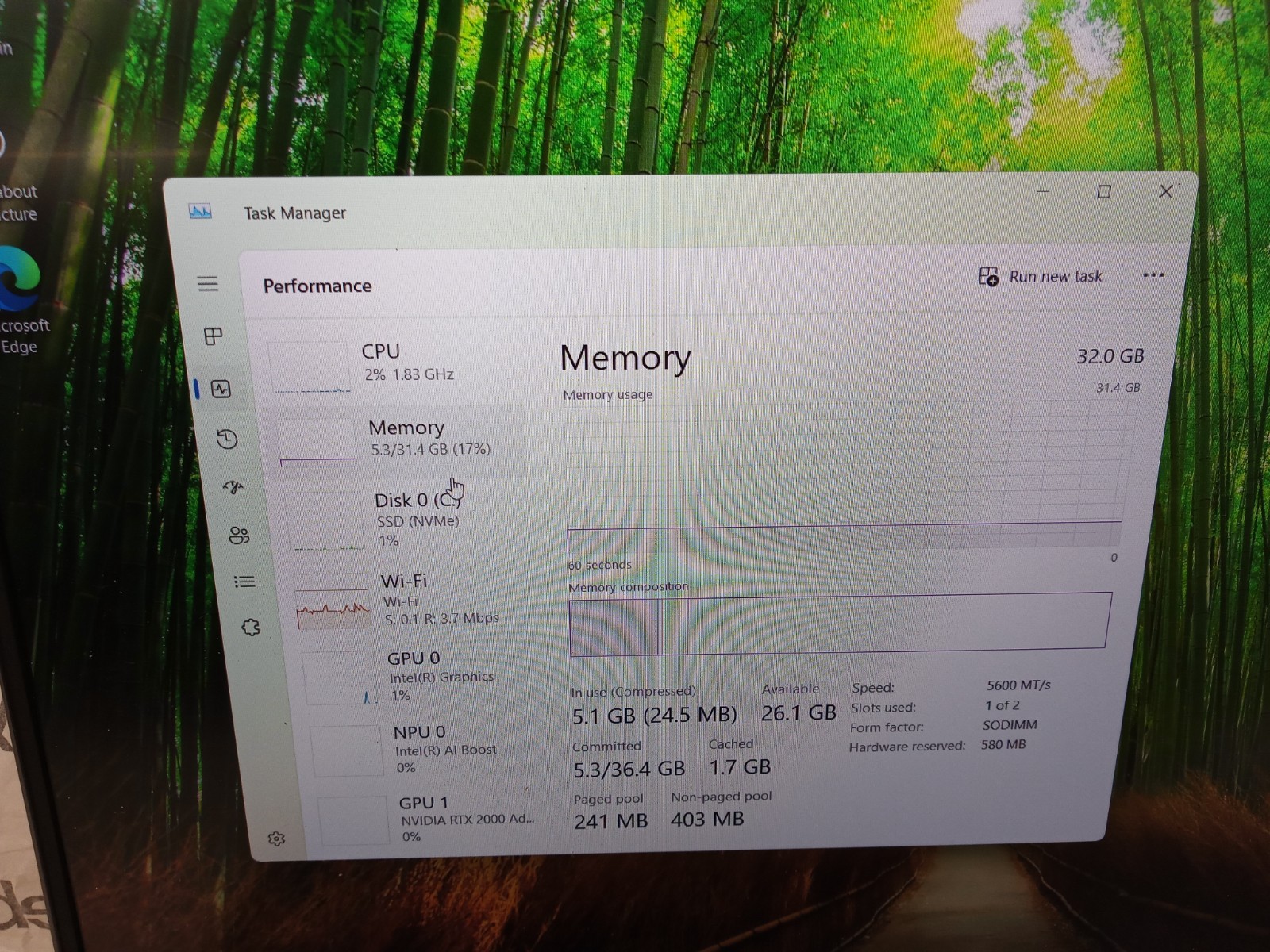Image resolution: width=1270 pixels, height=952 pixels.
Task: Open the Users page icon in sidebar
Action: click(x=239, y=535)
